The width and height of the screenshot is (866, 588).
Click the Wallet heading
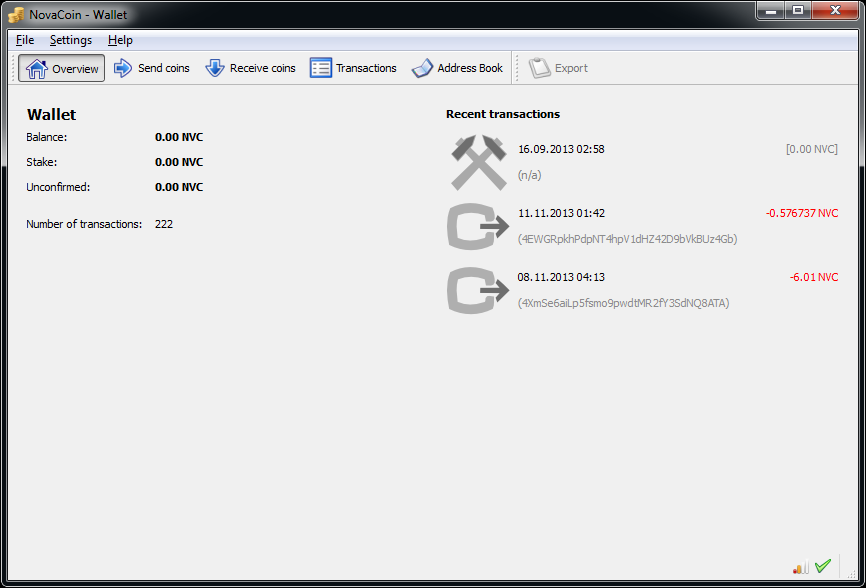pos(51,114)
